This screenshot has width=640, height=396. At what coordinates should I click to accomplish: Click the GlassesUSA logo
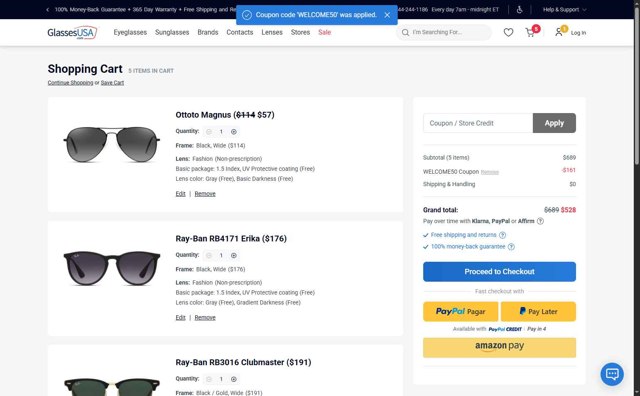72,32
